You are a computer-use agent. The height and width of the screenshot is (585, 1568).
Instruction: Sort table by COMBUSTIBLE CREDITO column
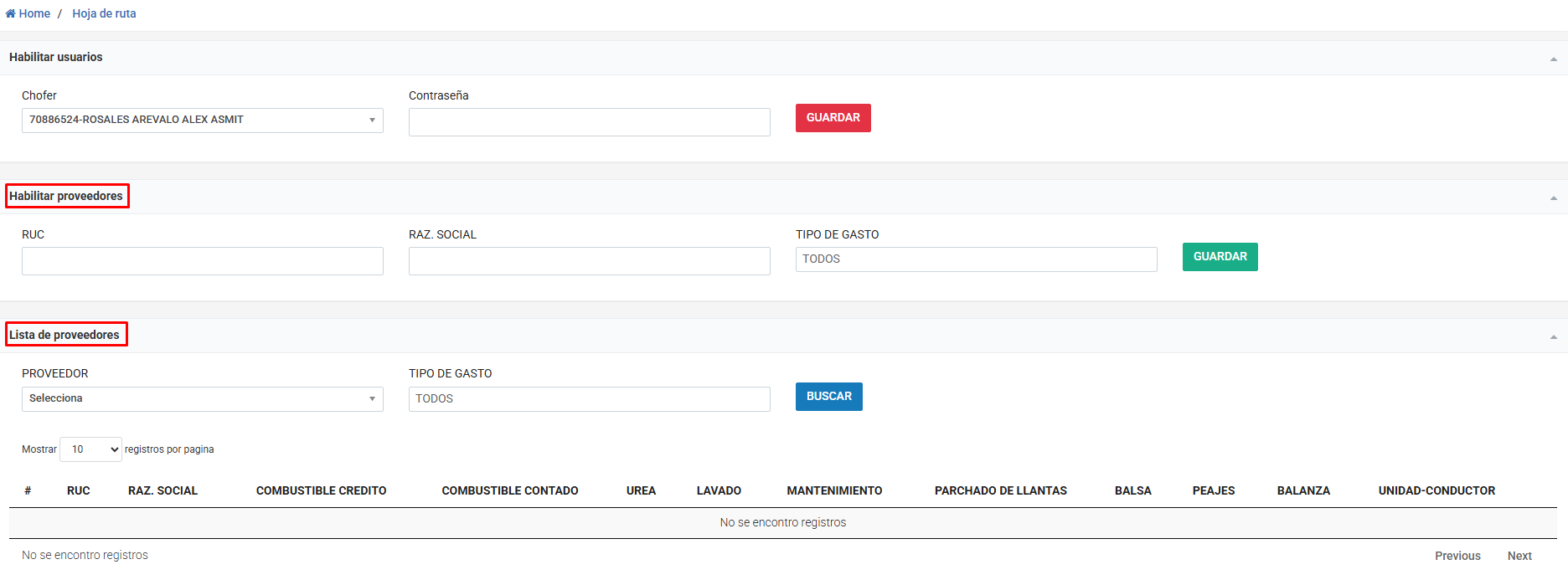(x=321, y=490)
